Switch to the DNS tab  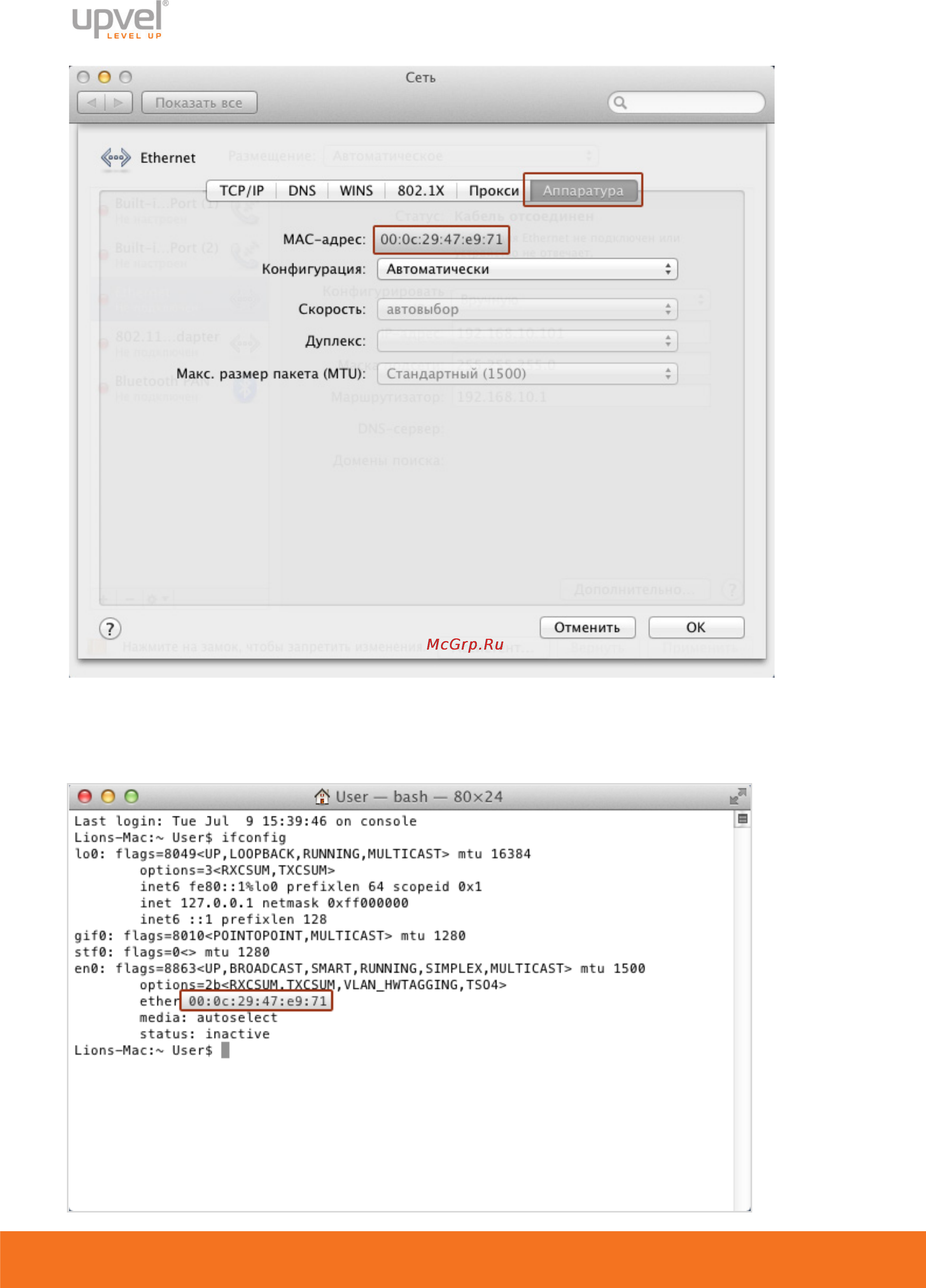pos(302,191)
